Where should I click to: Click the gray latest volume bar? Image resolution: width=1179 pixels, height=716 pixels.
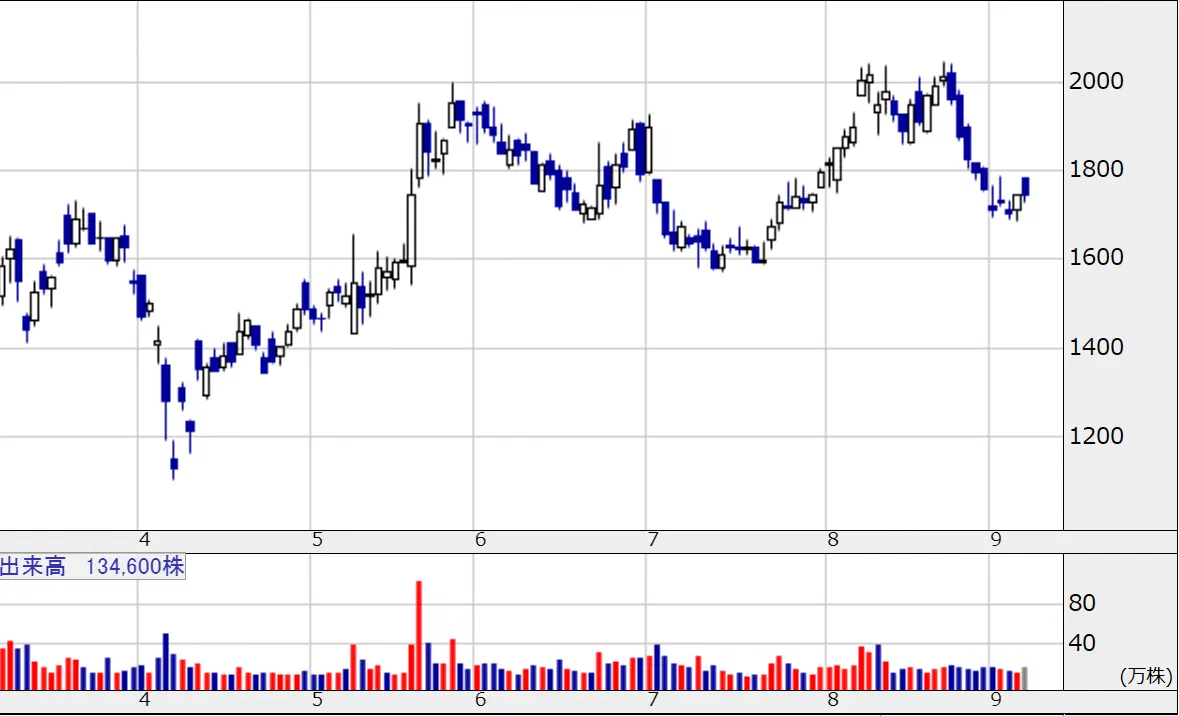(x=1024, y=678)
